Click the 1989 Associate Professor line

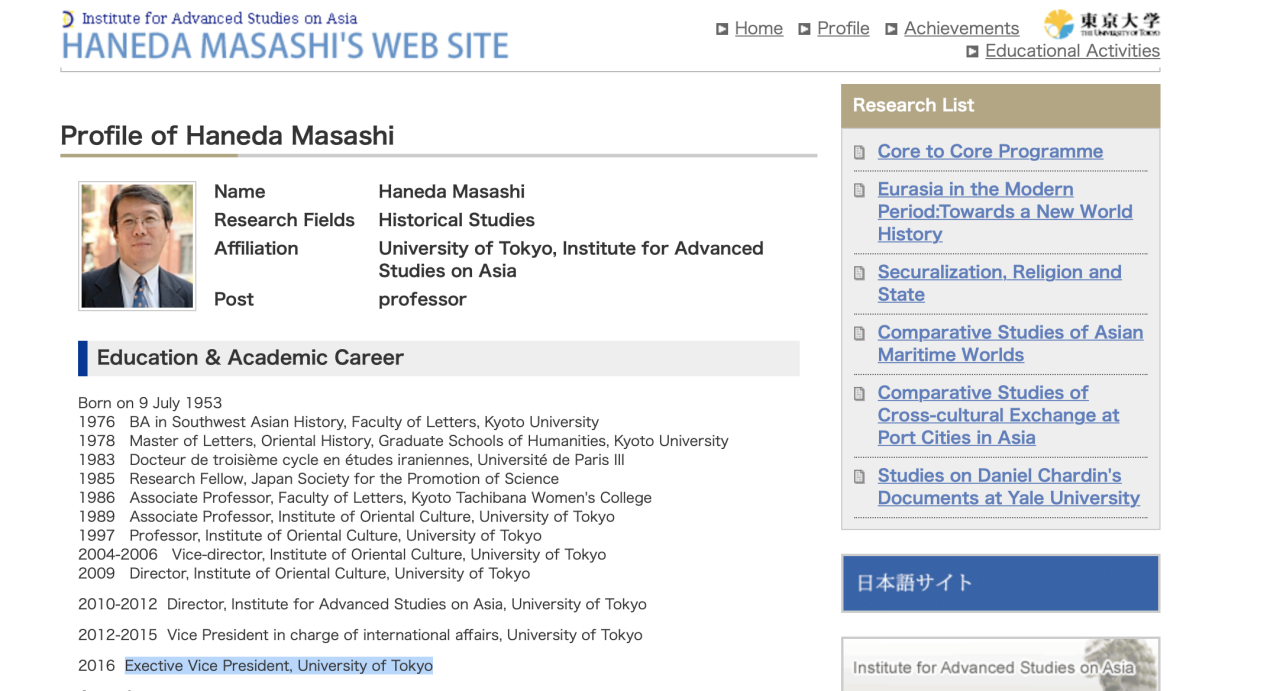tap(346, 517)
